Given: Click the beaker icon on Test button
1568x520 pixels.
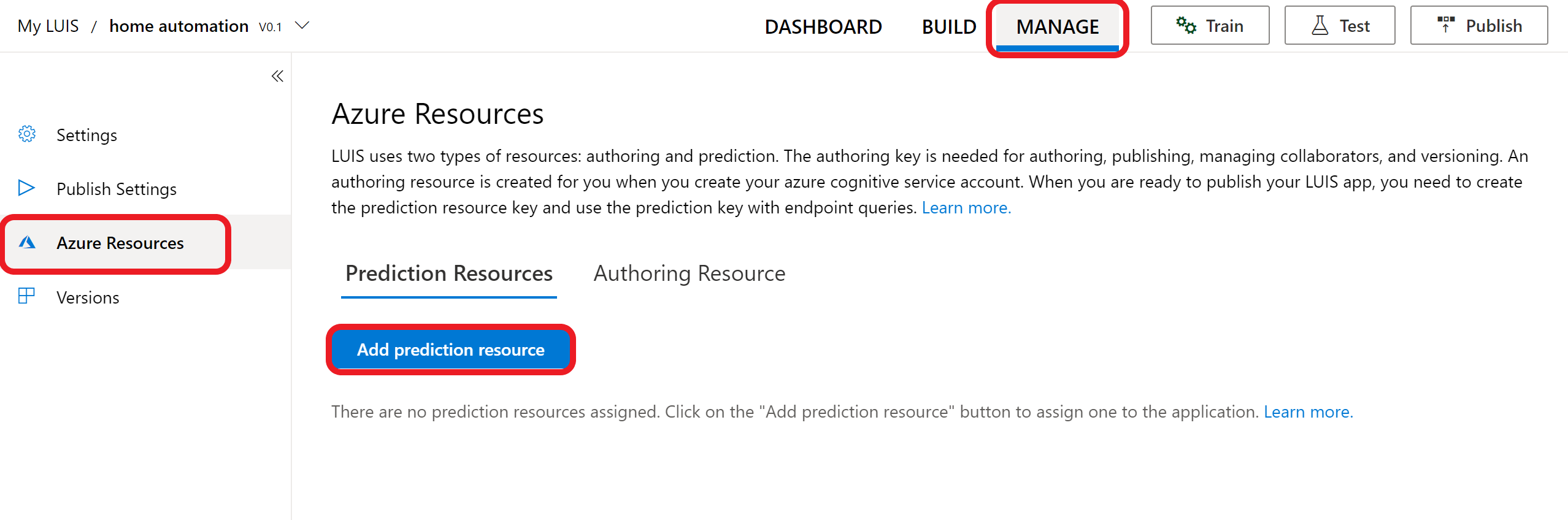Looking at the screenshot, I should click(1320, 25).
